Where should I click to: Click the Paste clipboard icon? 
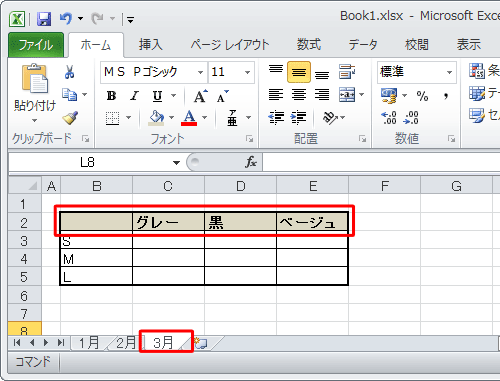[x=35, y=78]
